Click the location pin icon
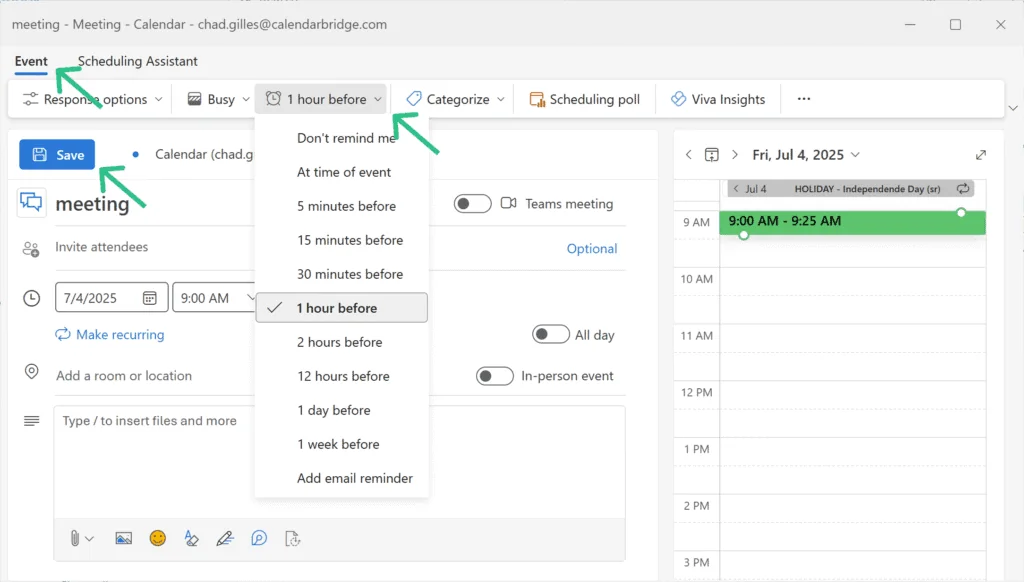The width and height of the screenshot is (1024, 582). tap(31, 372)
